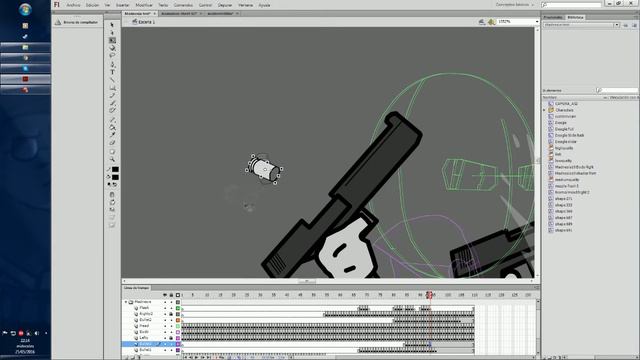Select the muzzle flash 3 library item

click(567, 186)
